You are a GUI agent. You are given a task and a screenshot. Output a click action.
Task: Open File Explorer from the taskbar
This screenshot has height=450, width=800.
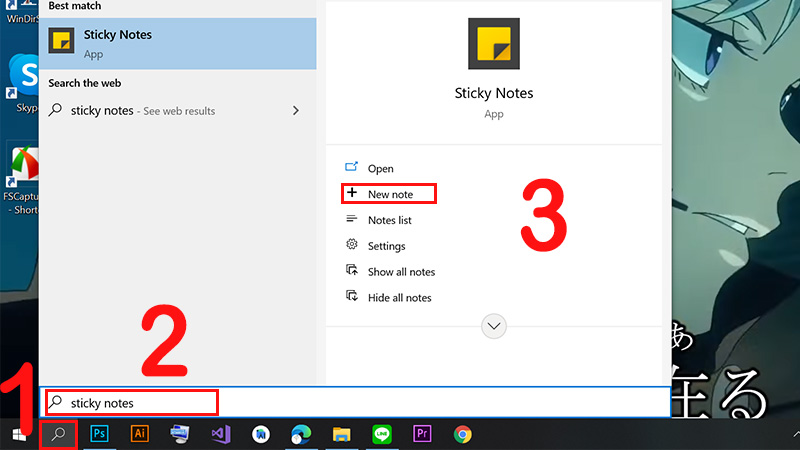click(342, 434)
